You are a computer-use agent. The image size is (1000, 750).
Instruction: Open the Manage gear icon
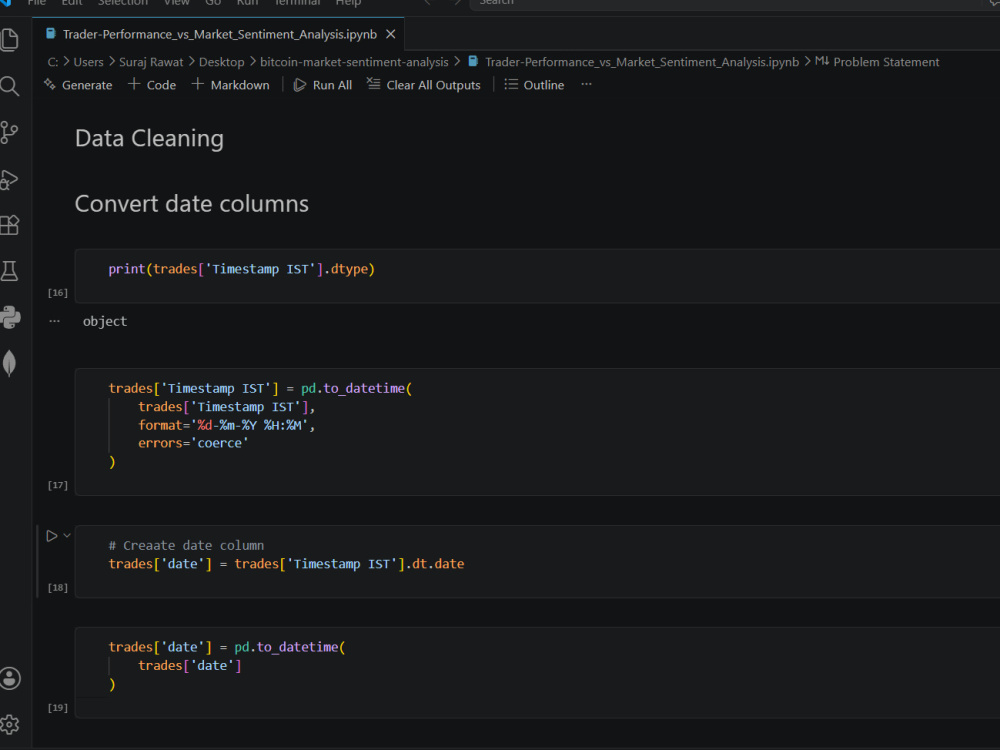click(10, 724)
